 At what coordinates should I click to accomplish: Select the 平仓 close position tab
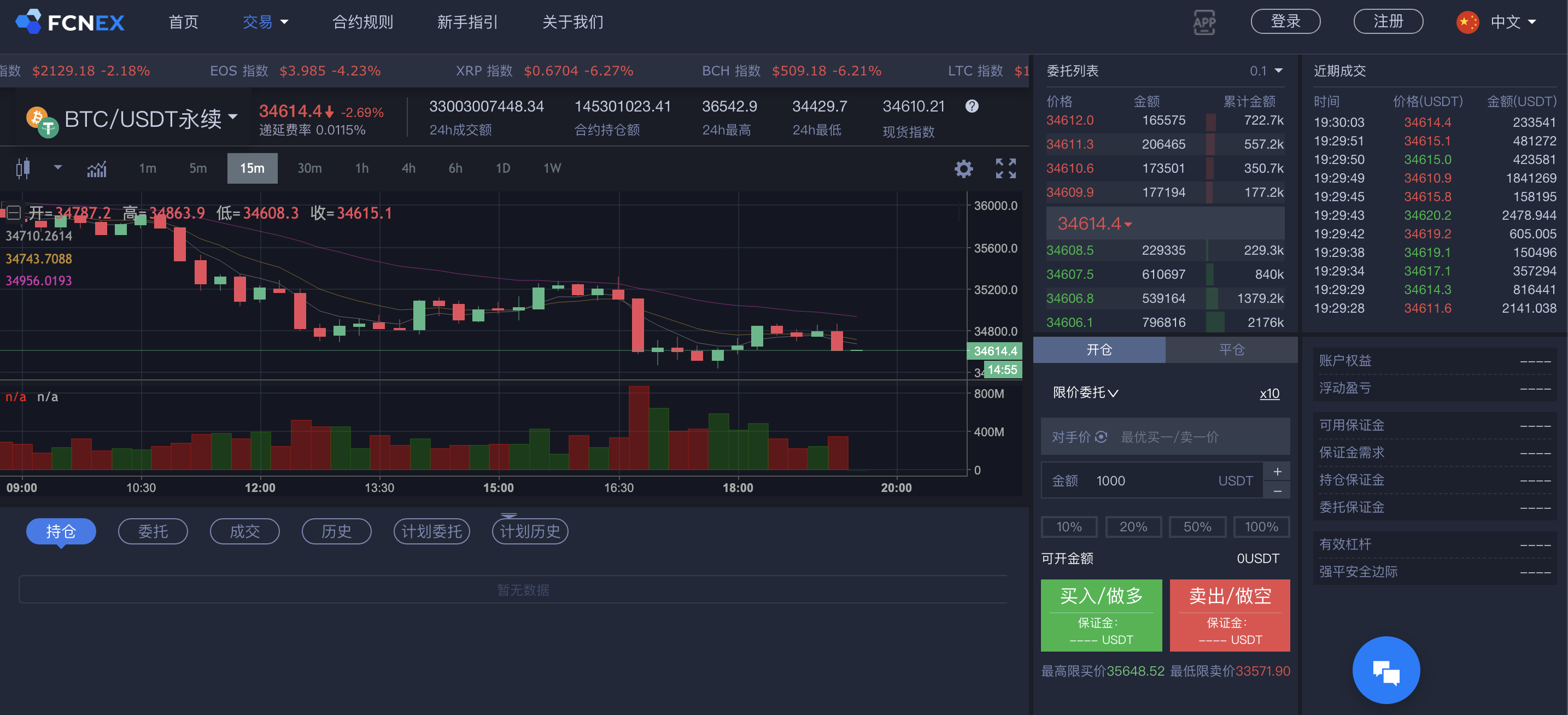click(1231, 349)
